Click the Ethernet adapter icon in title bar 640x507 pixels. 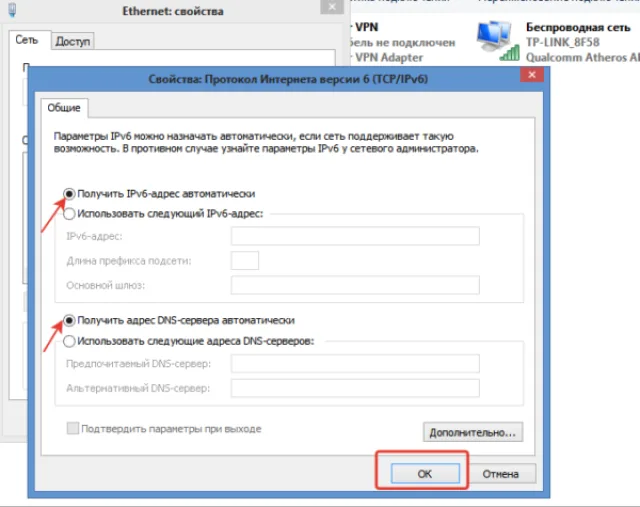[12, 10]
